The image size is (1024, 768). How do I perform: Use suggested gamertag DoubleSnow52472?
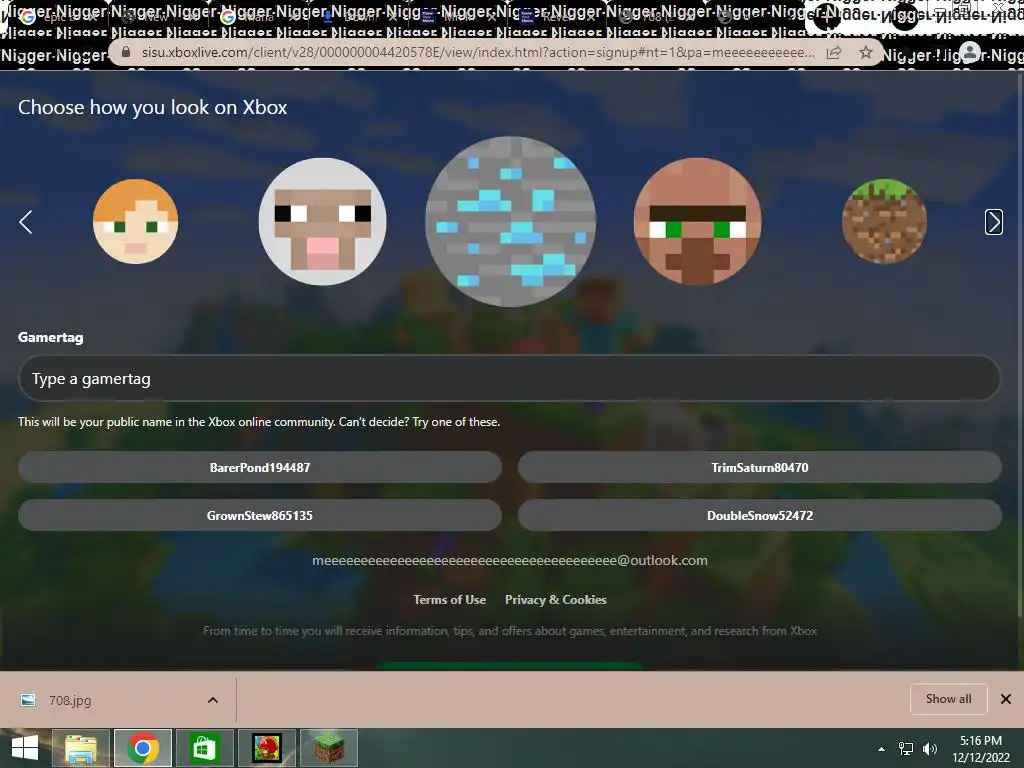point(760,515)
